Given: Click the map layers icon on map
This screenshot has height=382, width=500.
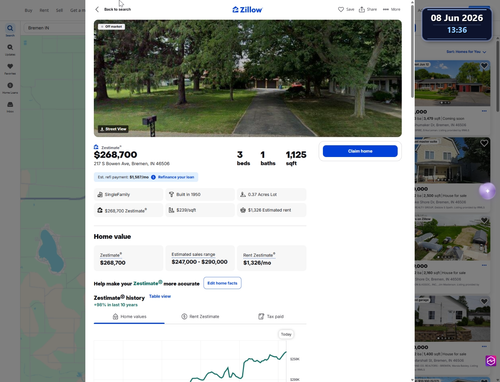Looking at the screenshot, I should pos(25,42).
